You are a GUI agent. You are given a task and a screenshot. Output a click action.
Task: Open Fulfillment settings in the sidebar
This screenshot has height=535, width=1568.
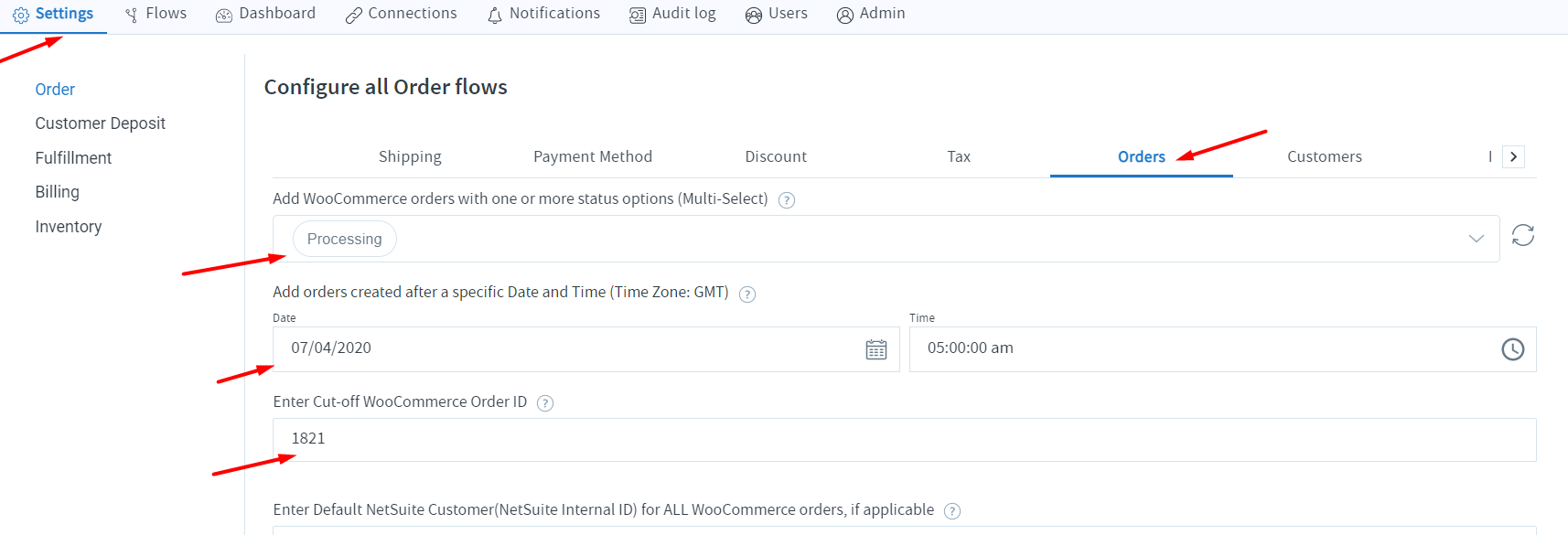tap(73, 158)
